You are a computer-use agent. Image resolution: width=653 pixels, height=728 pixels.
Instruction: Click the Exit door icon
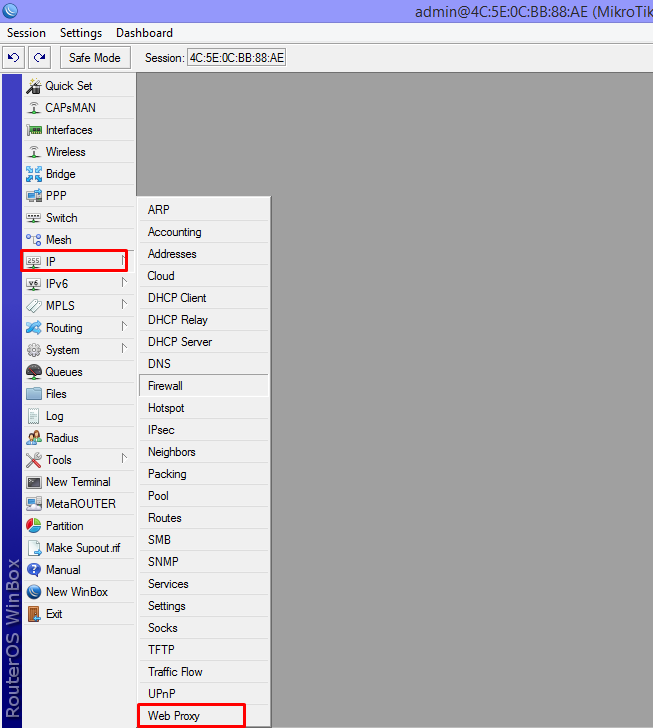pyautogui.click(x=34, y=614)
